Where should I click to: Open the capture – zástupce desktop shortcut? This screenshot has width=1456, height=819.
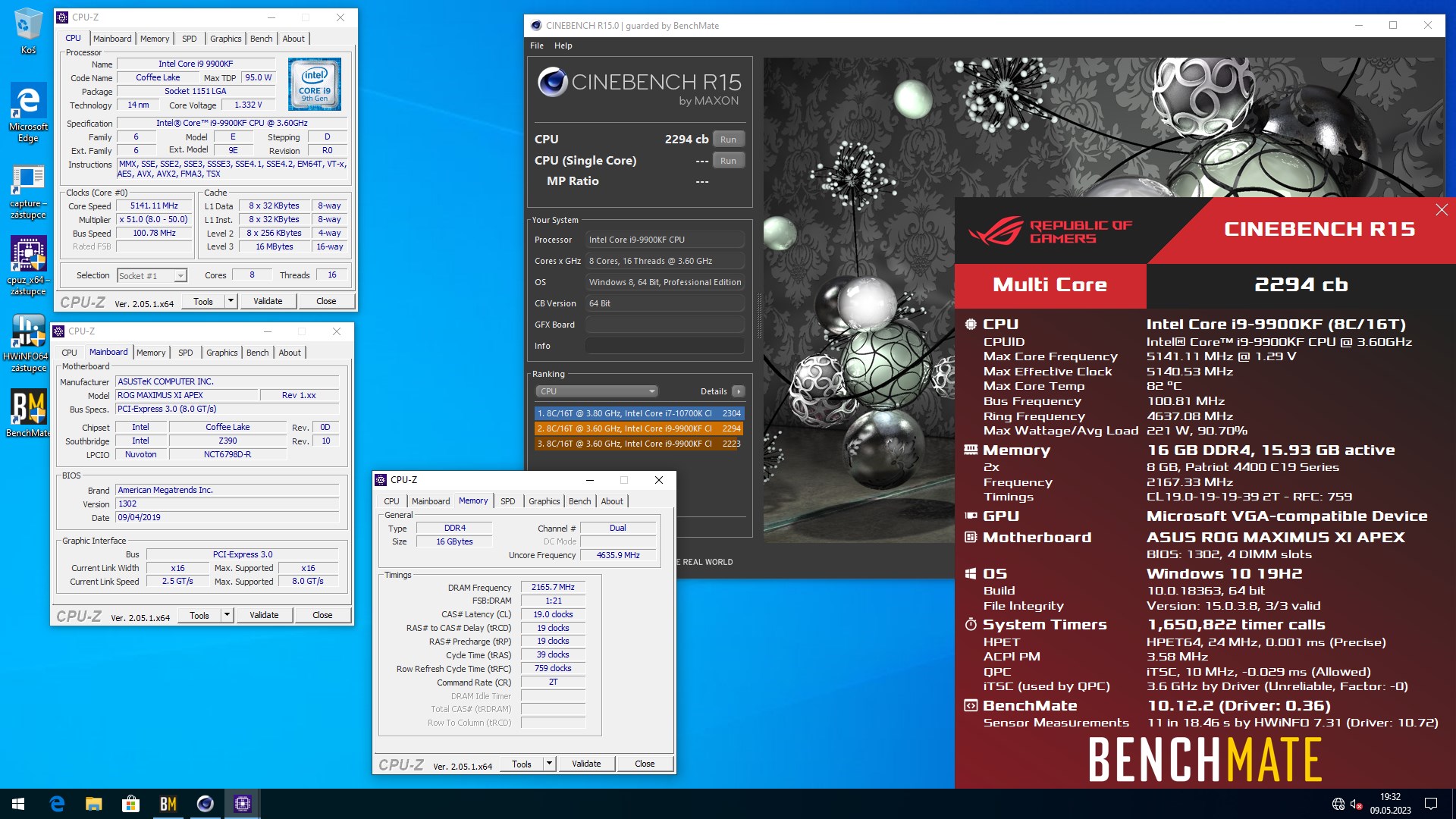click(x=28, y=192)
